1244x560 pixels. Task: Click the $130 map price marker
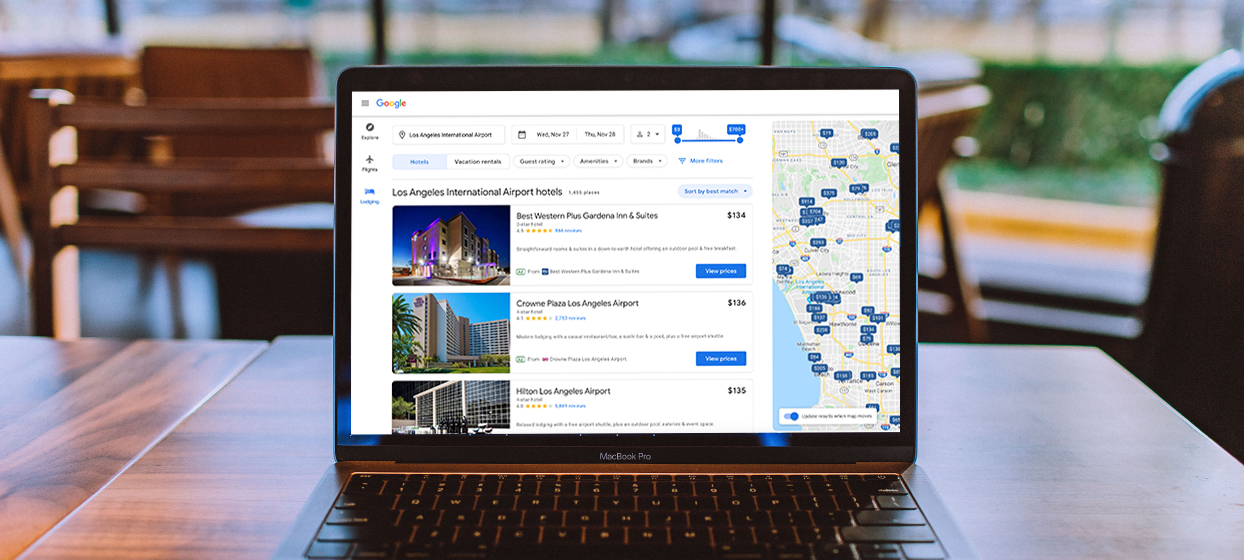tap(893, 348)
